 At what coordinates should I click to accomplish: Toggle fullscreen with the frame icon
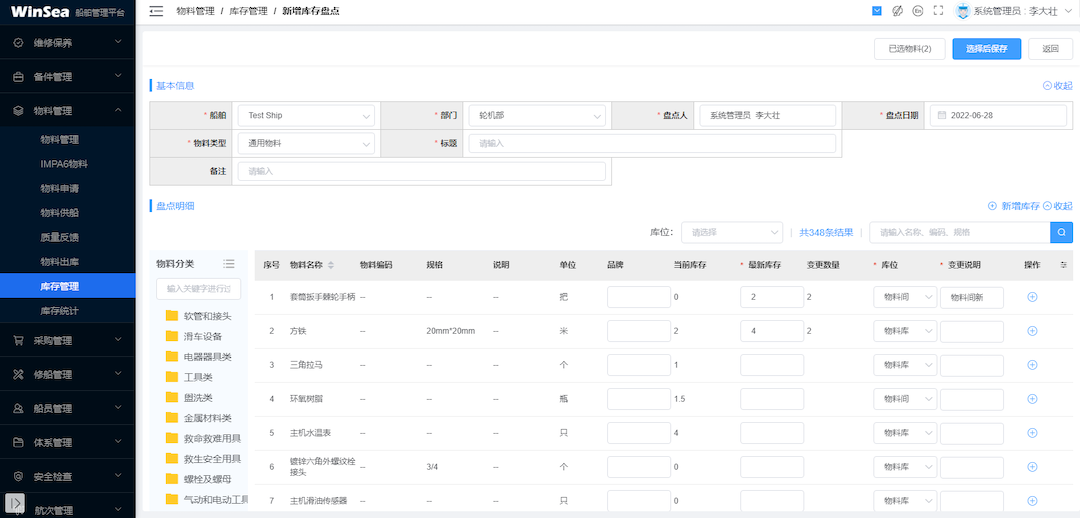click(937, 10)
